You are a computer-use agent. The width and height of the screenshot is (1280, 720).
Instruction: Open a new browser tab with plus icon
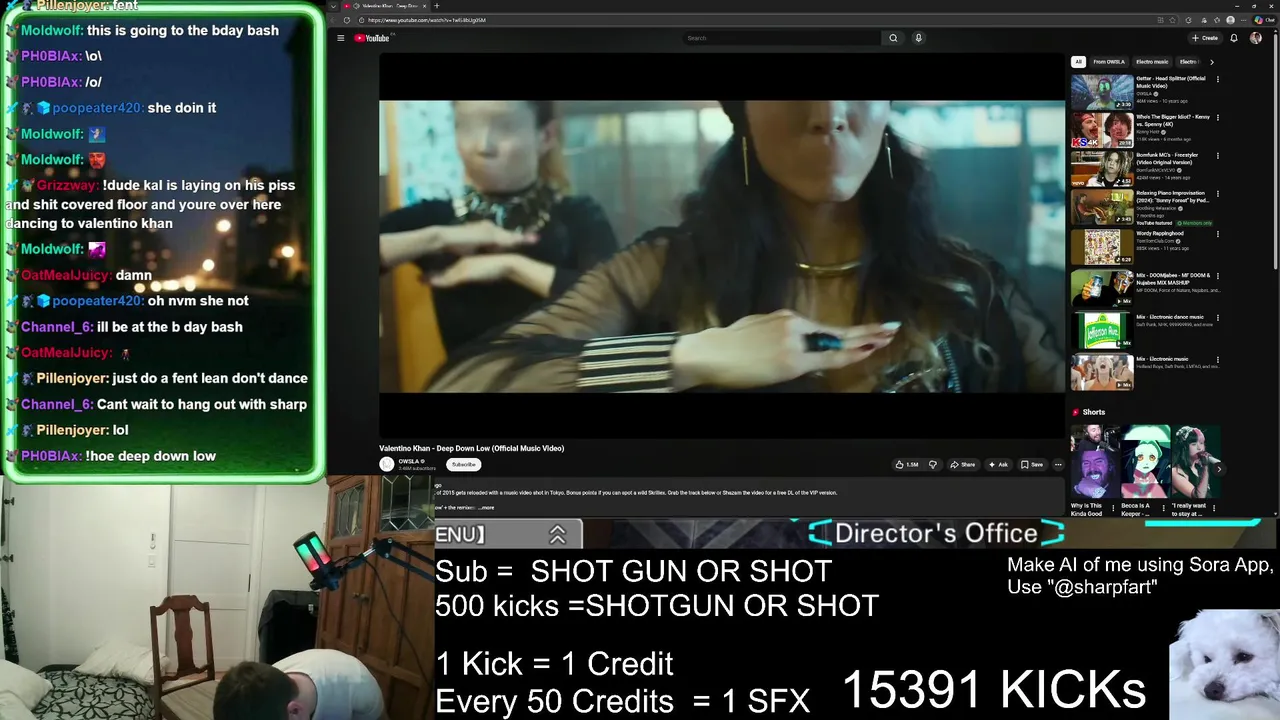coord(436,6)
